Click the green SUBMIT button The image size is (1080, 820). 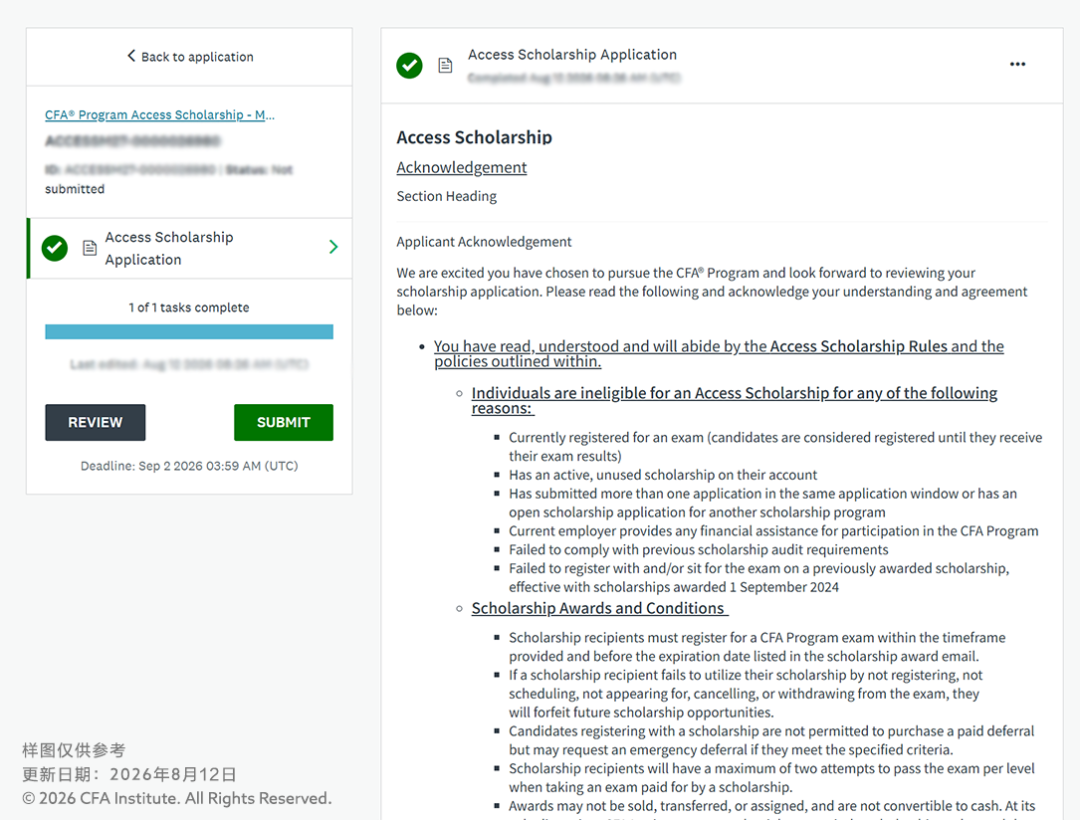click(x=284, y=422)
